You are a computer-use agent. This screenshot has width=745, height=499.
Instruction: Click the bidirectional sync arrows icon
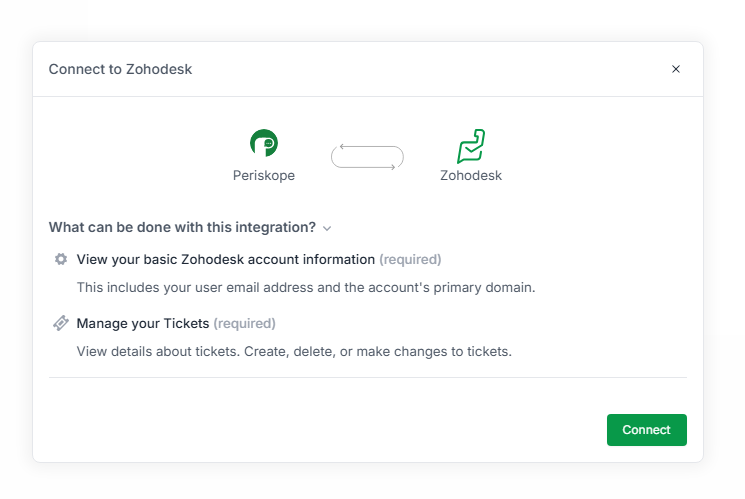coord(367,157)
